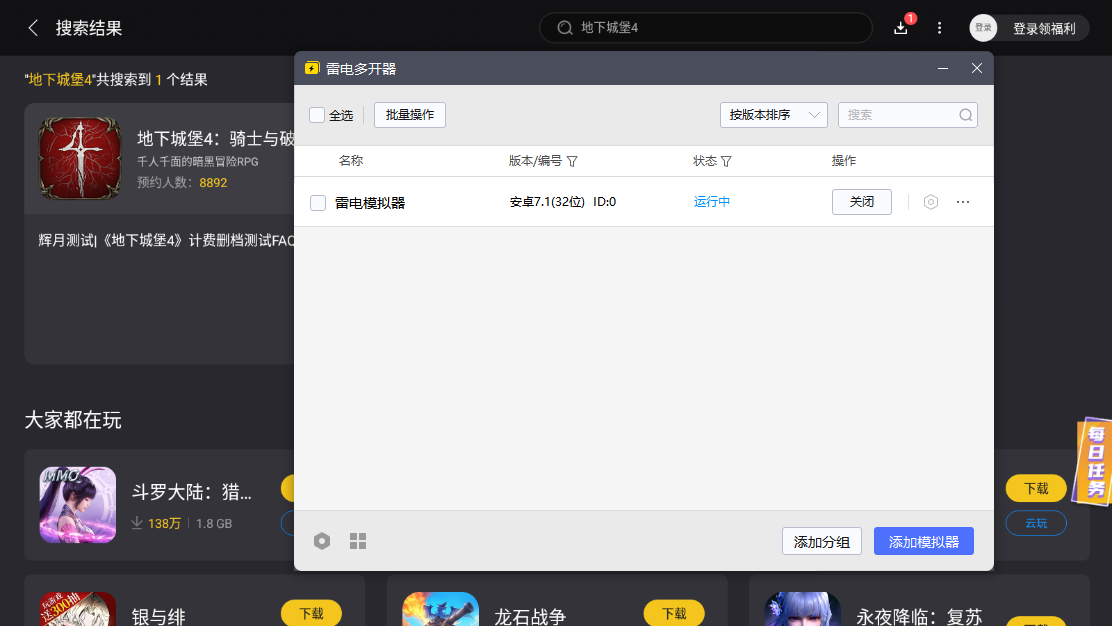The height and width of the screenshot is (626, 1112).
Task: Open the three-dot vertical menu in top bar
Action: [x=940, y=28]
